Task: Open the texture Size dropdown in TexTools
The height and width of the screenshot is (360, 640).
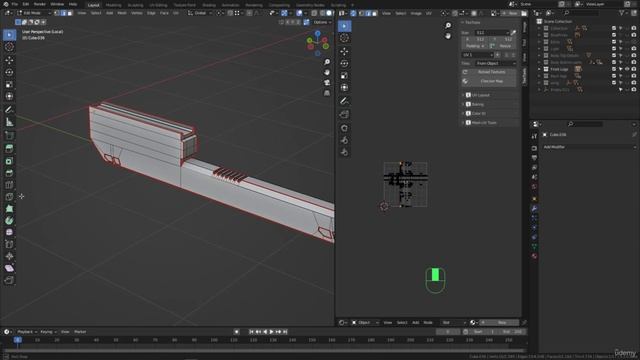Action: tap(492, 32)
